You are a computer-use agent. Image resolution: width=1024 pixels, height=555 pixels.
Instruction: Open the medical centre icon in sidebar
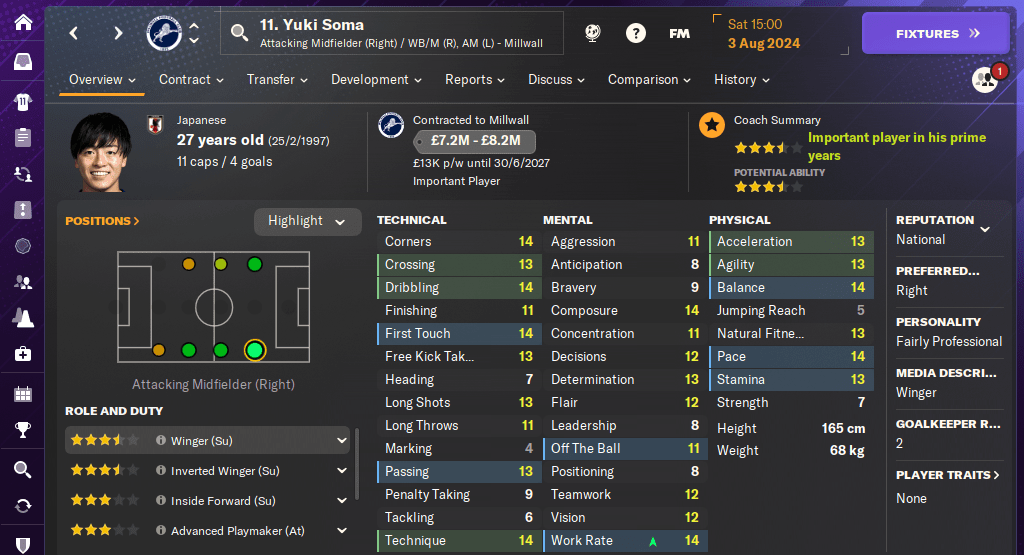pos(22,354)
